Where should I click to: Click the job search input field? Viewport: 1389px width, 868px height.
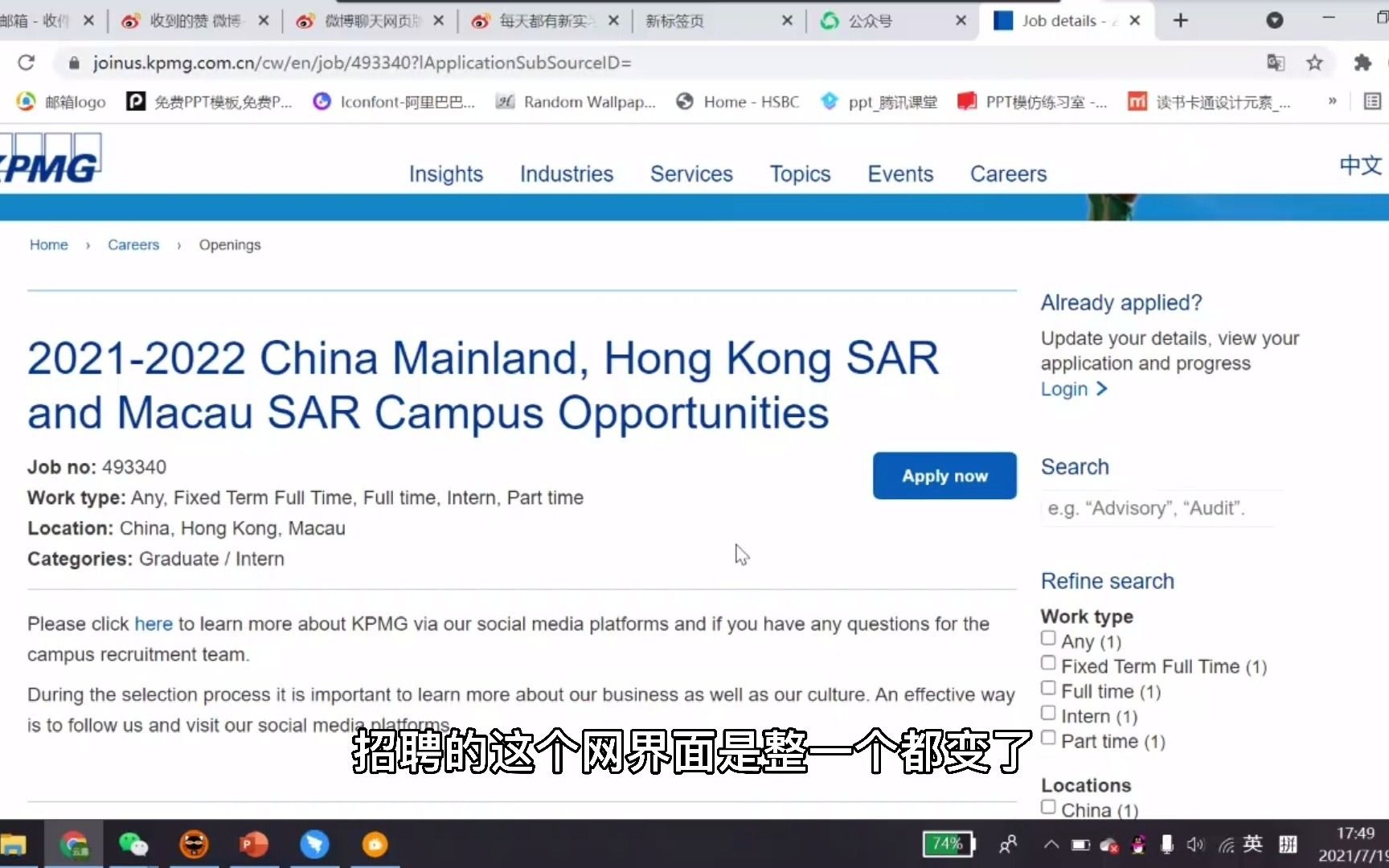1157,508
